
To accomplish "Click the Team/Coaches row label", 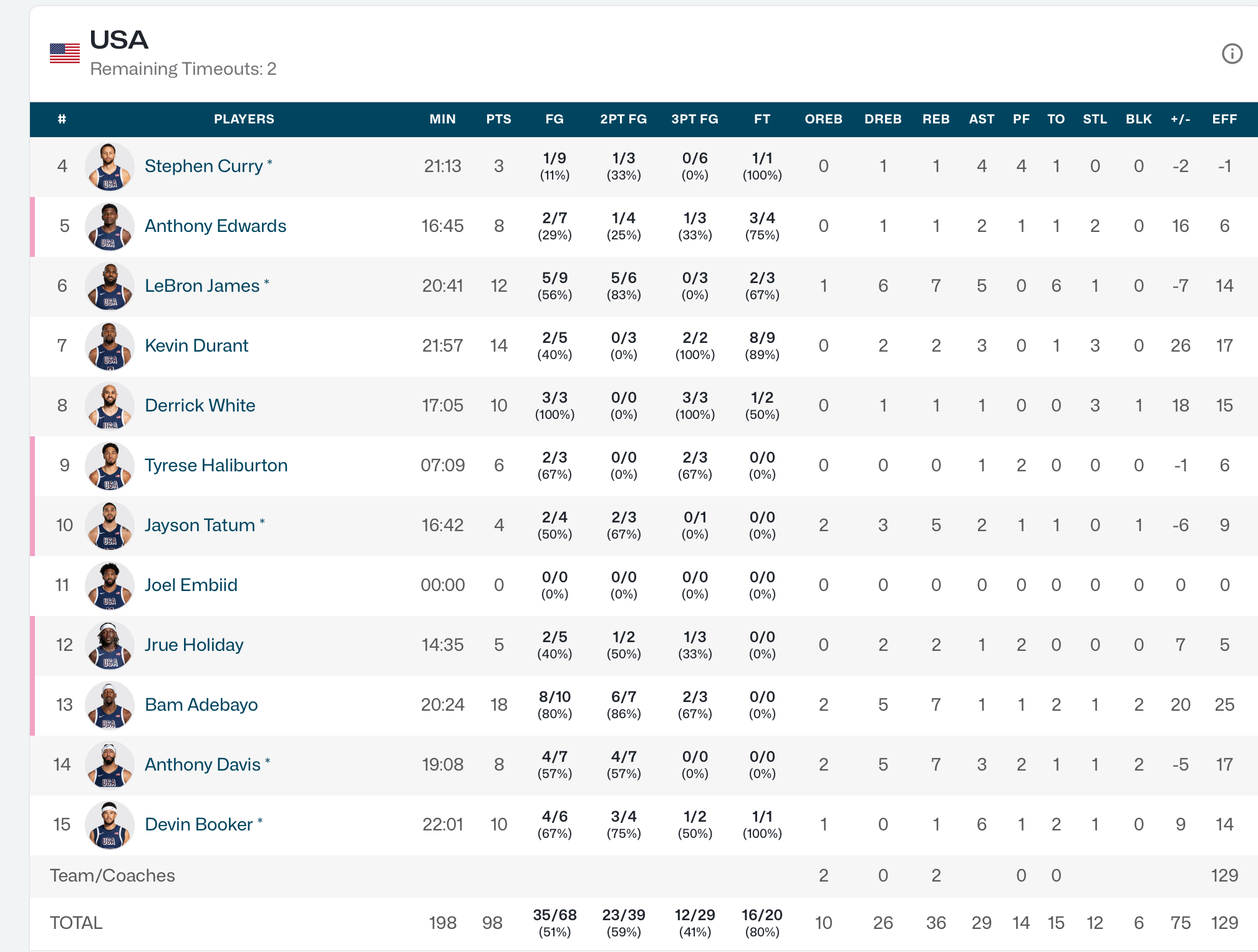I will pos(112,875).
